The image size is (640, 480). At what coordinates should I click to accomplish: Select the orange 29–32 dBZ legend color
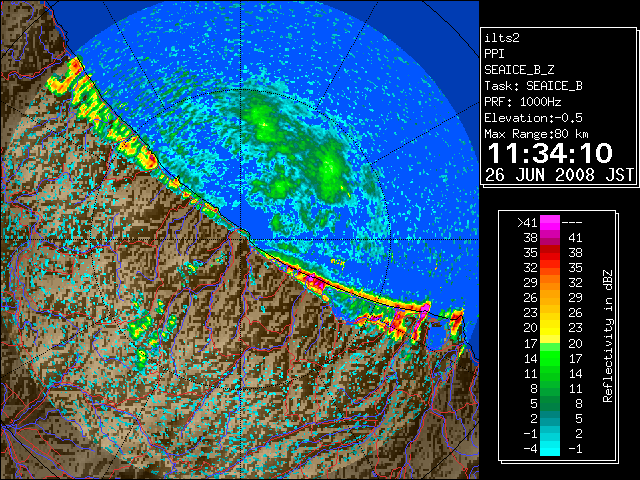pyautogui.click(x=550, y=283)
